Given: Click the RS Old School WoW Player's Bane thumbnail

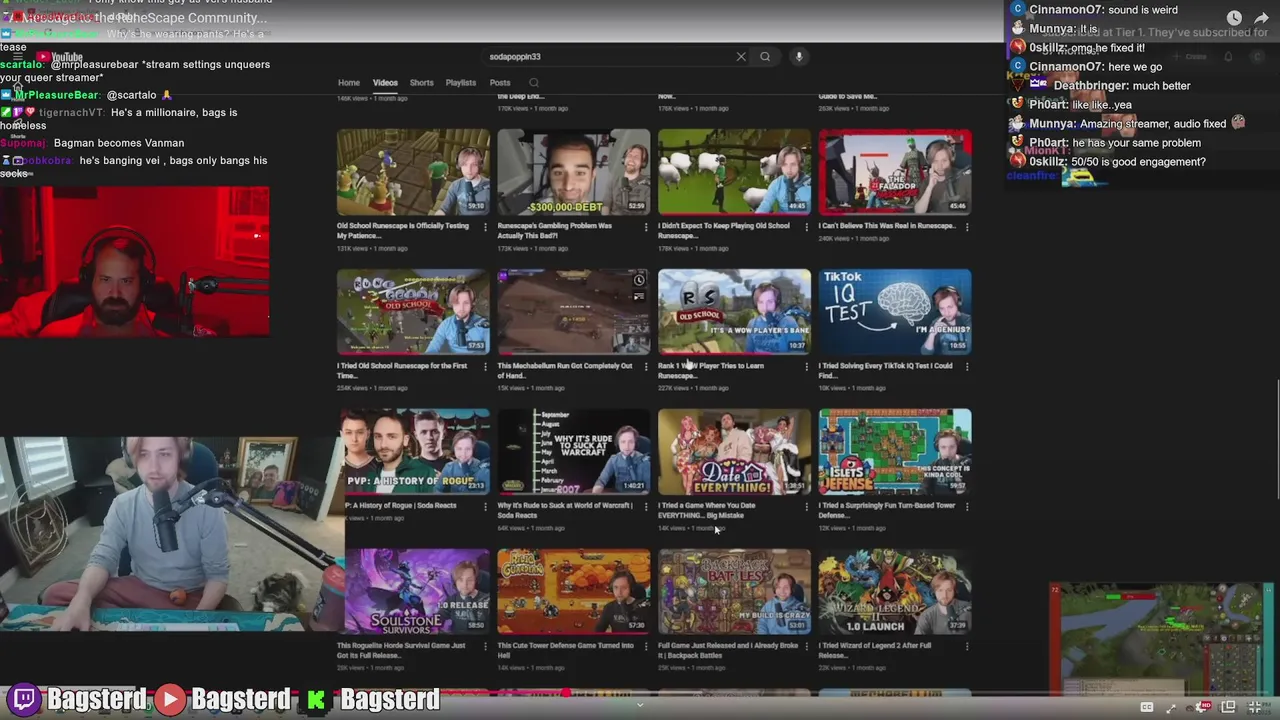Looking at the screenshot, I should click(x=734, y=311).
